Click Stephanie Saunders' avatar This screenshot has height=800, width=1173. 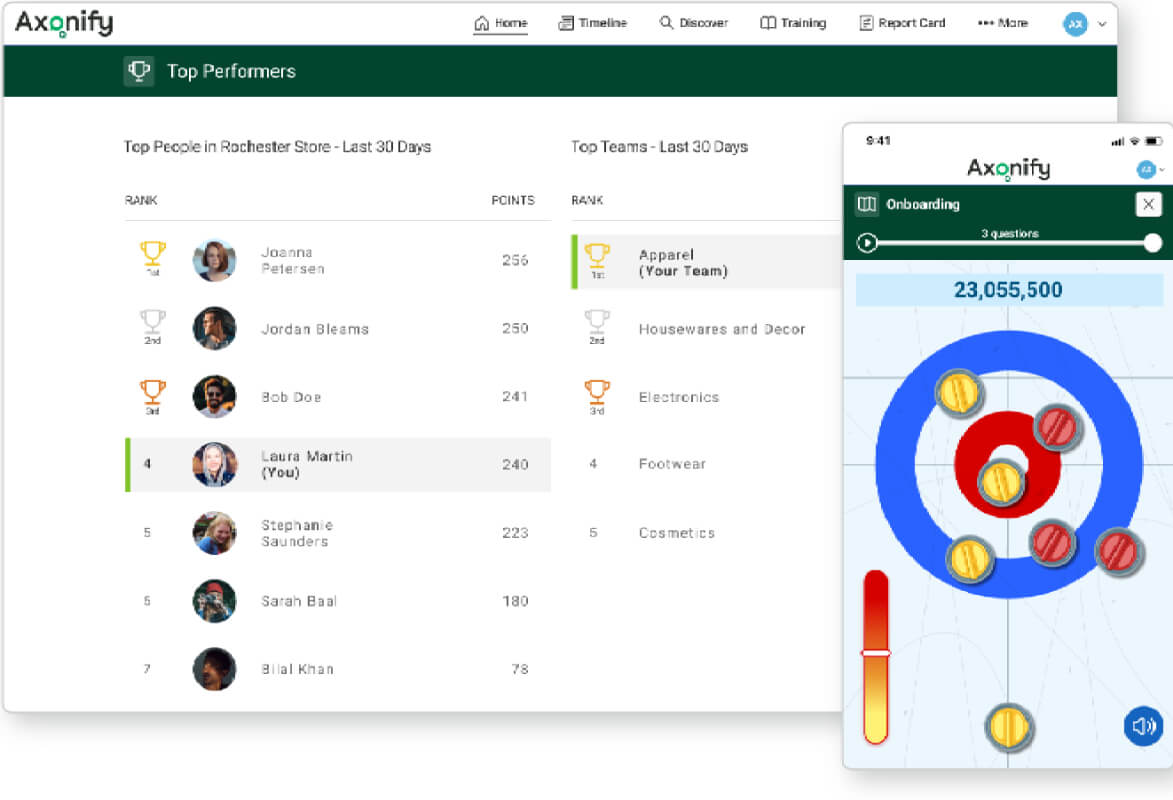click(x=215, y=533)
